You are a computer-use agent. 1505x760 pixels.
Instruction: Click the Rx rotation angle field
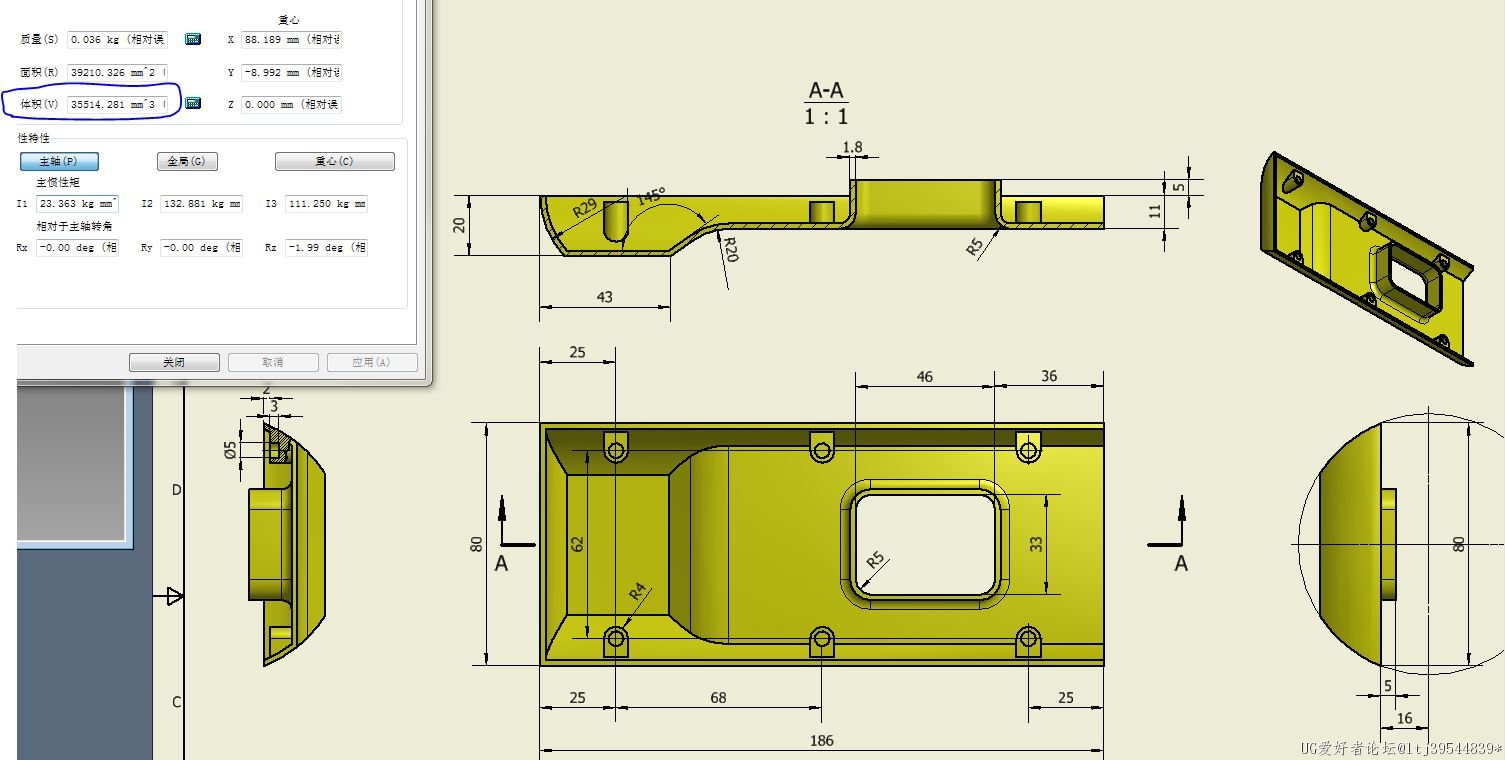(x=77, y=247)
